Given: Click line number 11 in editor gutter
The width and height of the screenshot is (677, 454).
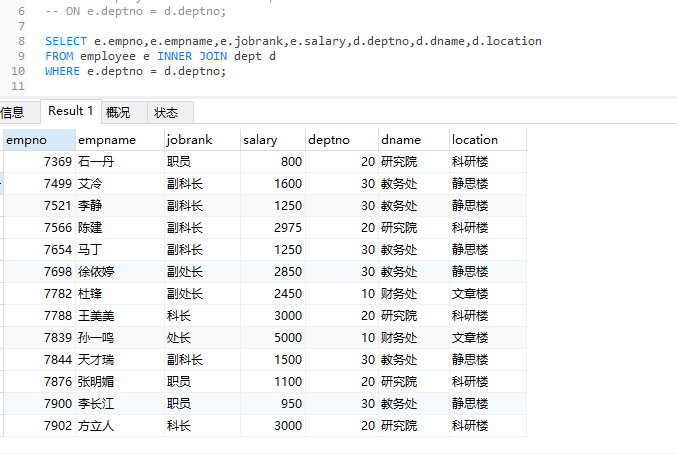Looking at the screenshot, I should coord(18,86).
